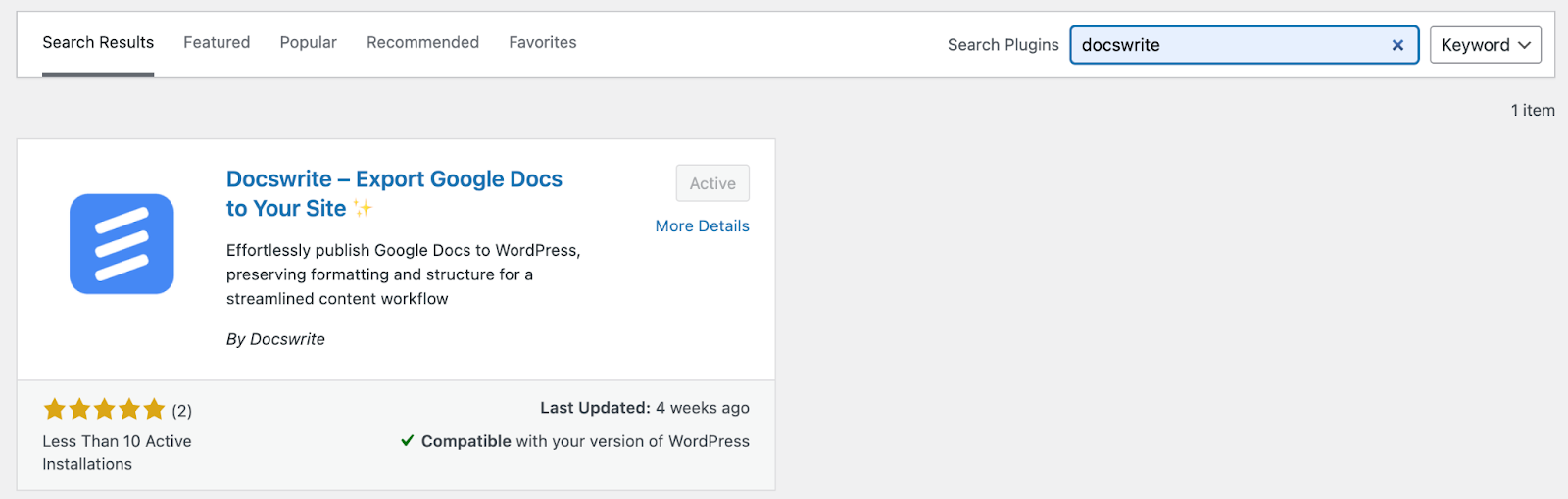Clear the search field with the X icon
This screenshot has width=1568, height=499.
click(x=1397, y=45)
